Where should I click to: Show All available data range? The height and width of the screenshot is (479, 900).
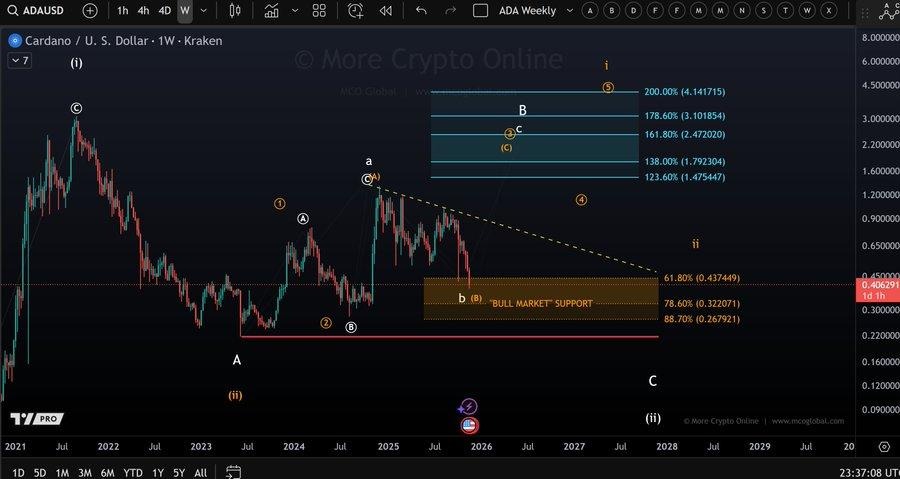(200, 473)
